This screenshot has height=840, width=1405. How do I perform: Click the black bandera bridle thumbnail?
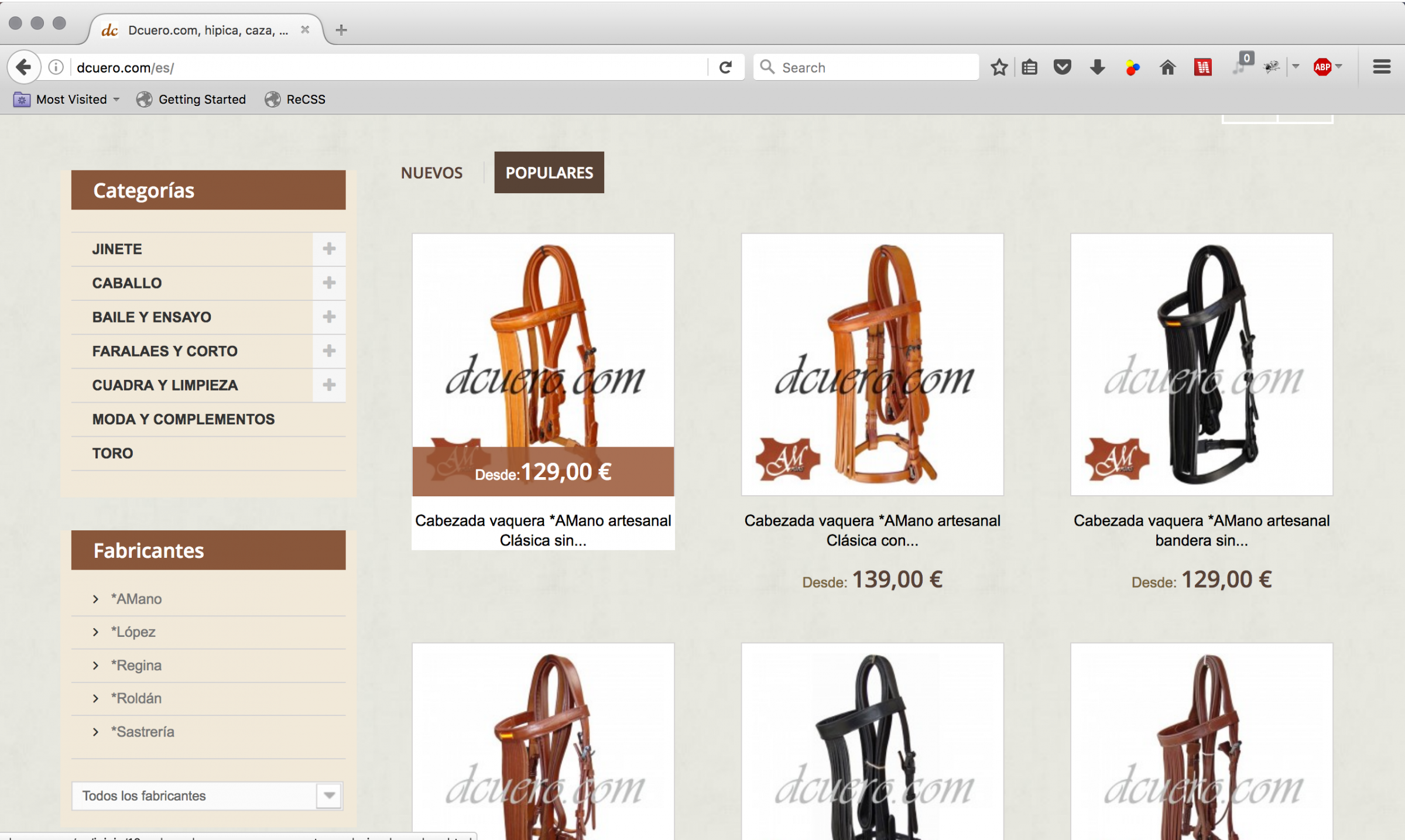point(1201,365)
